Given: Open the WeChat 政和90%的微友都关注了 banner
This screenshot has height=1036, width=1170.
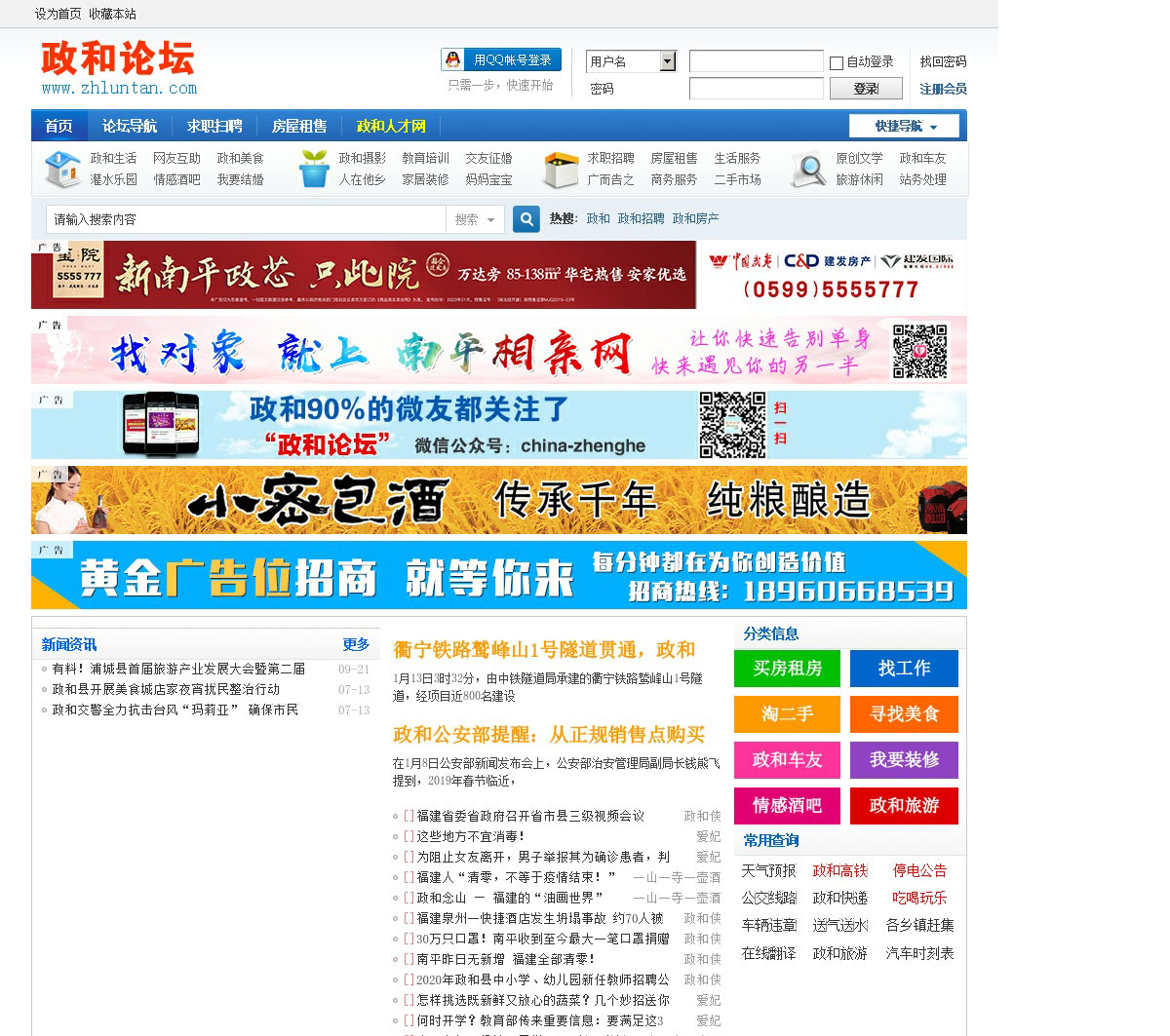Looking at the screenshot, I should pyautogui.click(x=499, y=425).
